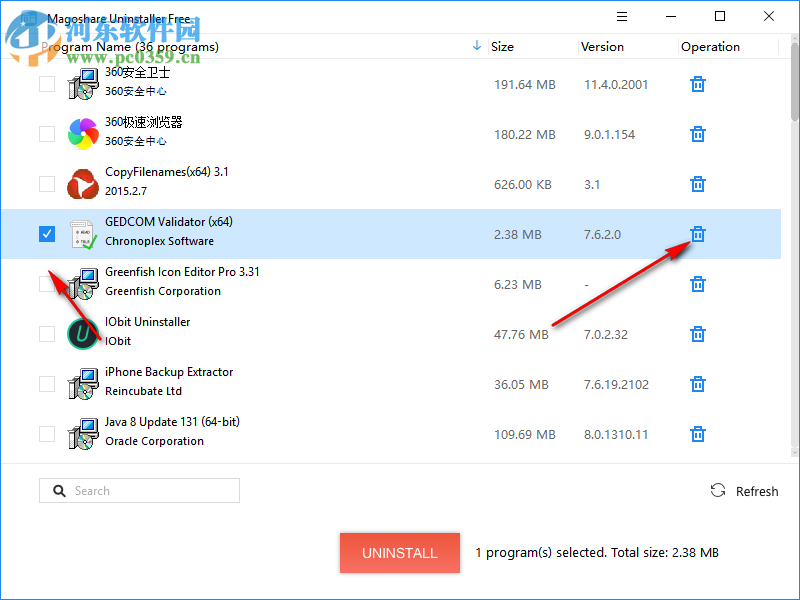Click the Reincubate Ltd program icon
Viewport: 800px width, 600px height.
click(83, 384)
